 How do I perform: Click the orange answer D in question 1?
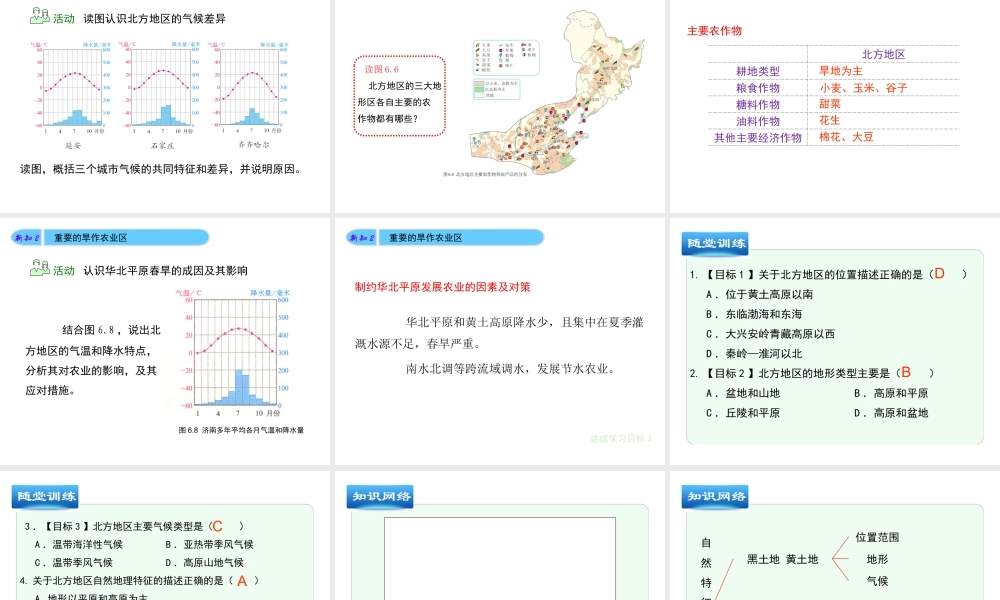(x=939, y=274)
